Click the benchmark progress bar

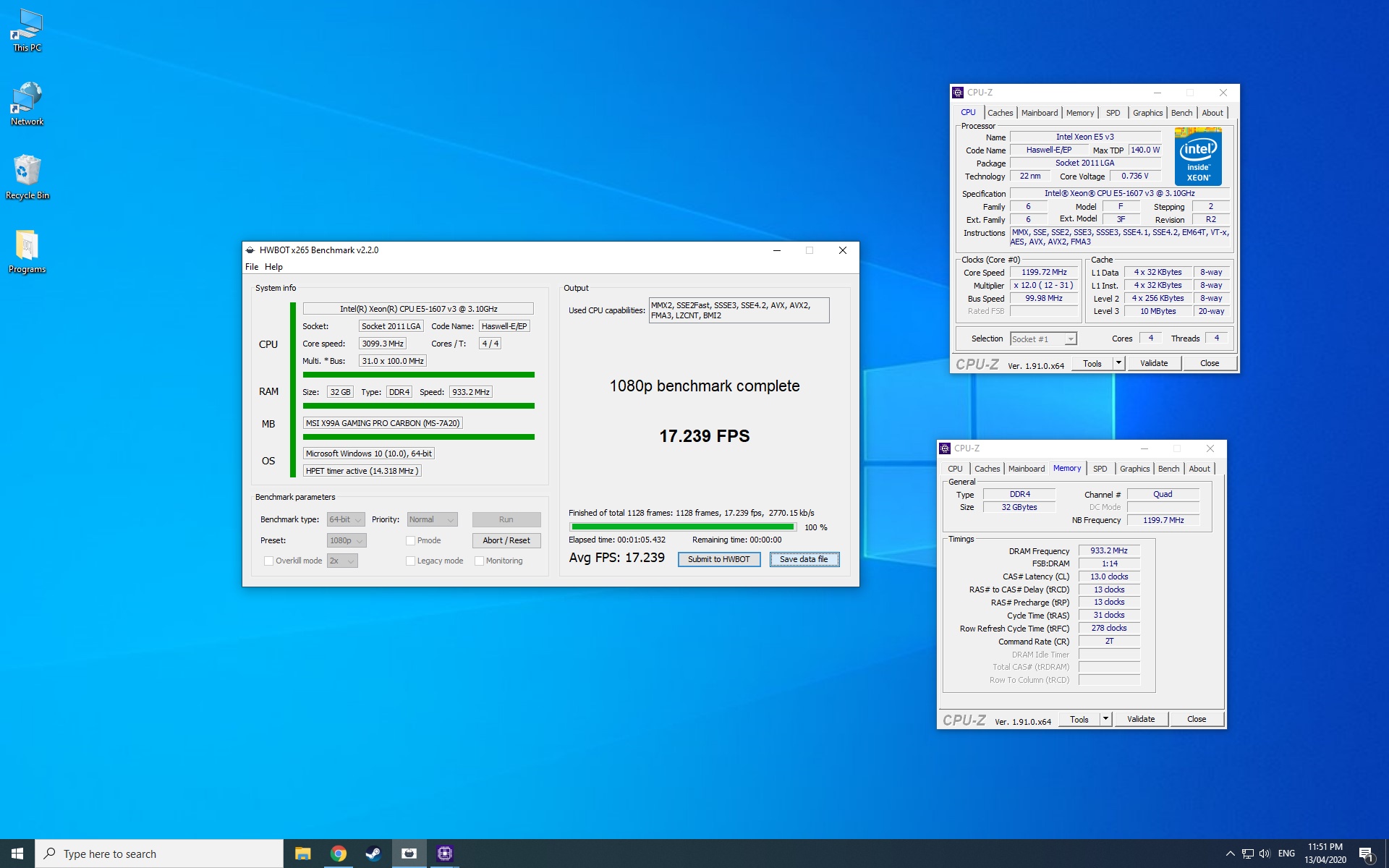coord(683,527)
